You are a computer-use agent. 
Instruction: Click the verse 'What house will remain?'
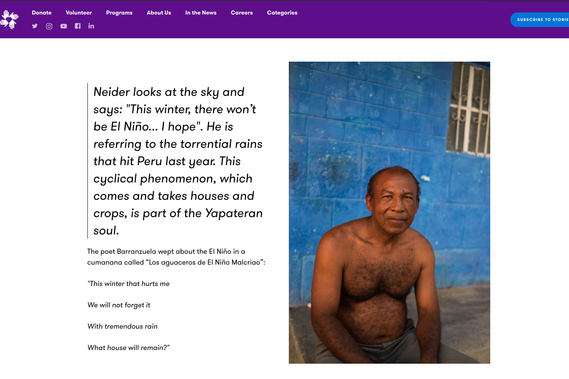click(x=128, y=347)
